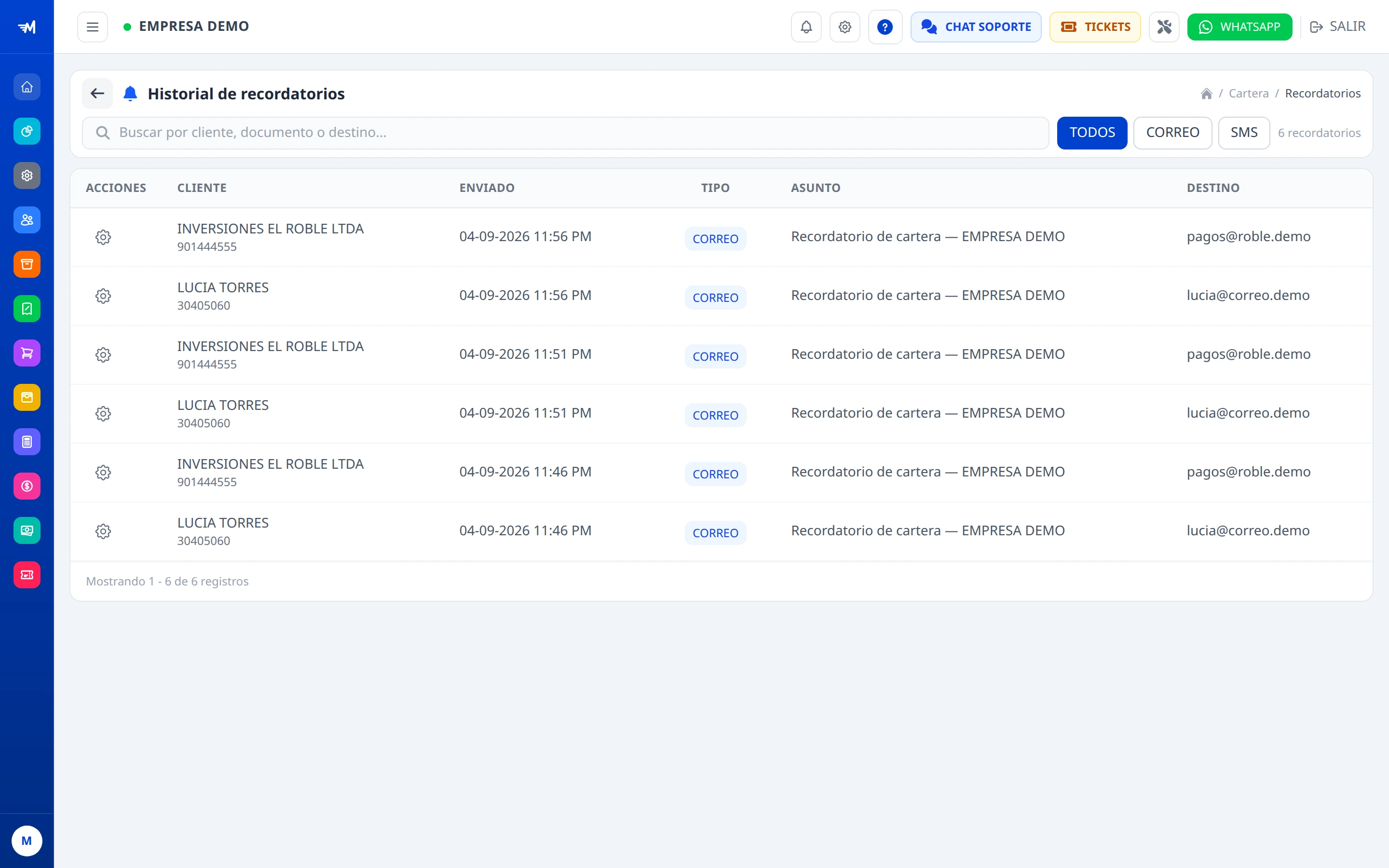Open the home icon in the sidebar
Viewport: 1389px width, 868px height.
tap(27, 87)
